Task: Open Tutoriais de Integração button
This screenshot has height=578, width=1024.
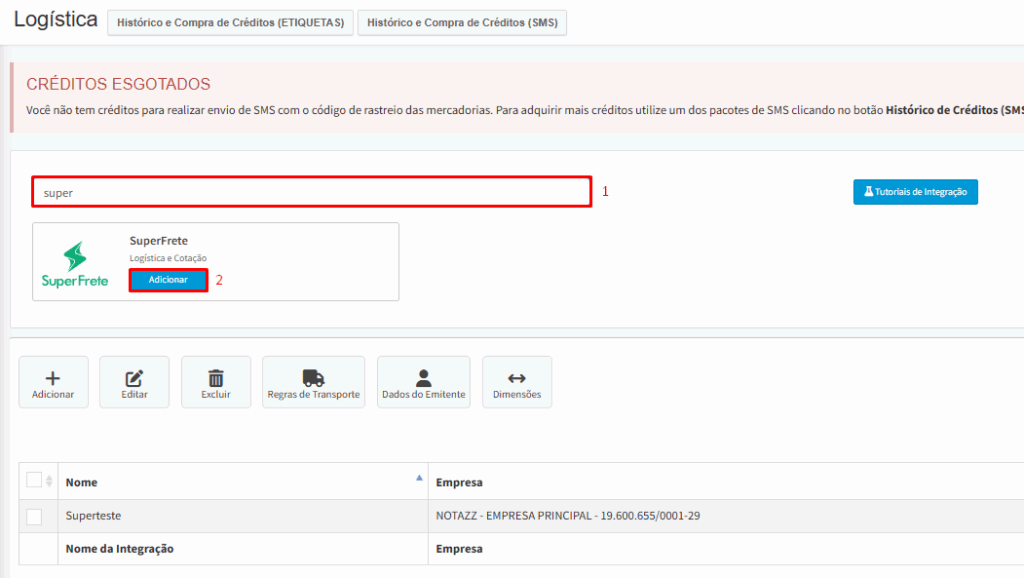Action: tap(915, 192)
